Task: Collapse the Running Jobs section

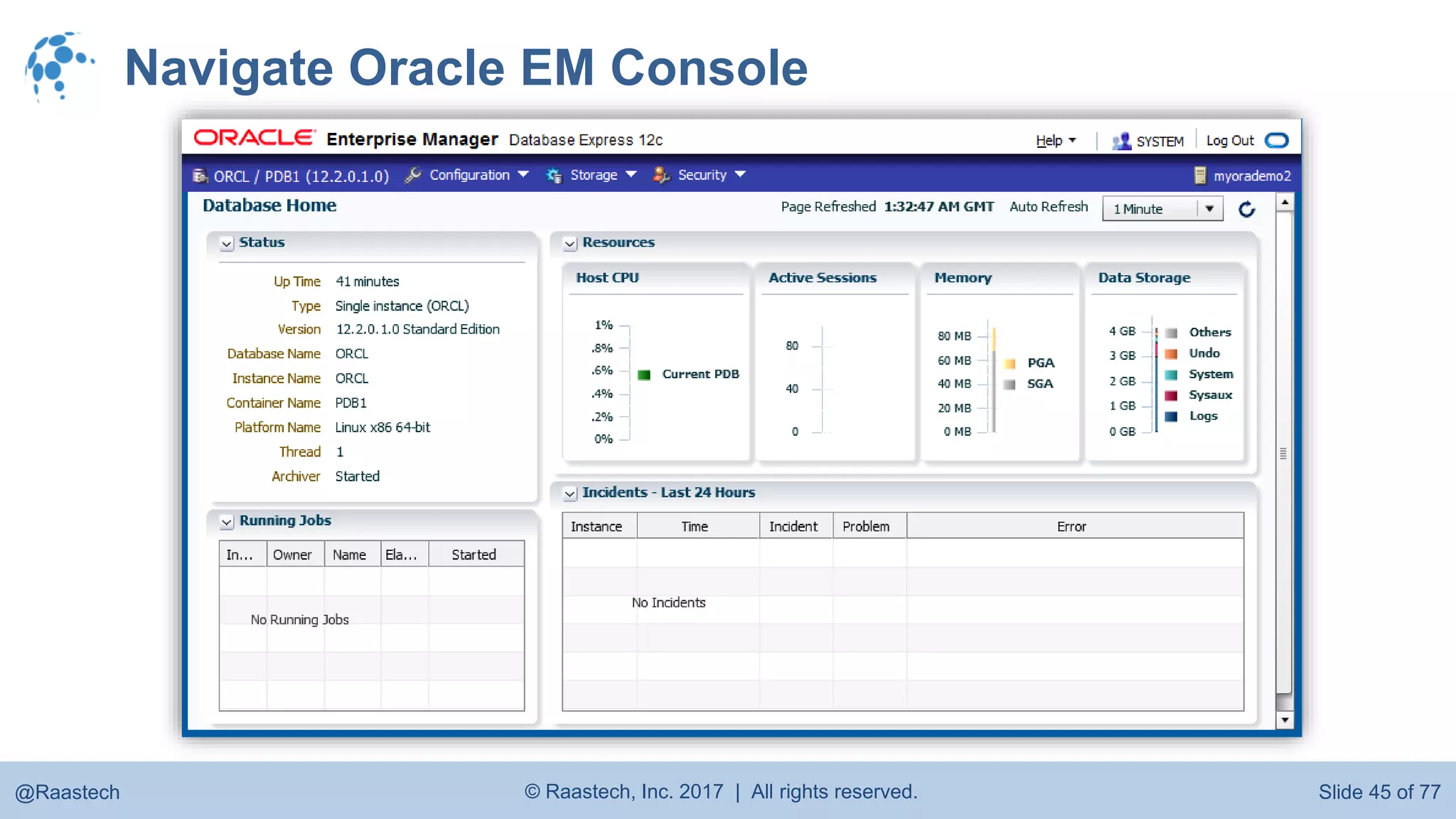Action: 227,523
